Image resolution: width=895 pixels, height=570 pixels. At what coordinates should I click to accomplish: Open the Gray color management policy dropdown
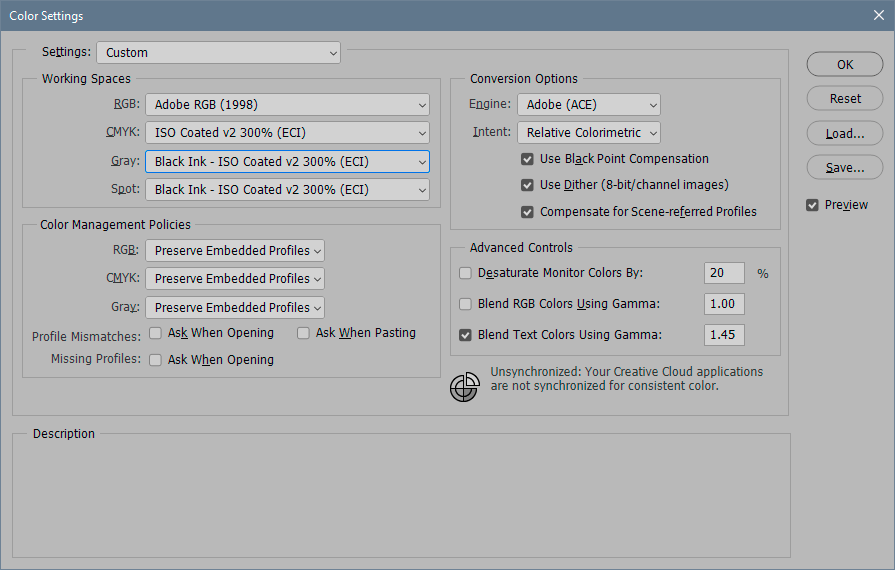(x=235, y=308)
